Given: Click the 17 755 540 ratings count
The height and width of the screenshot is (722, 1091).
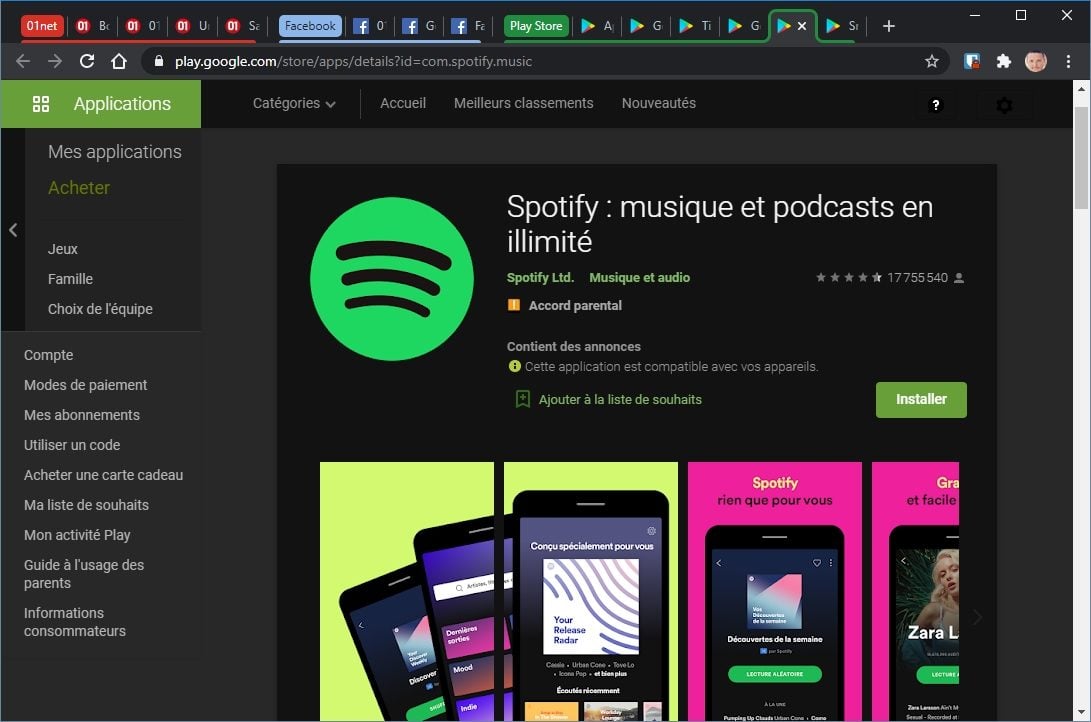Looking at the screenshot, I should click(917, 278).
